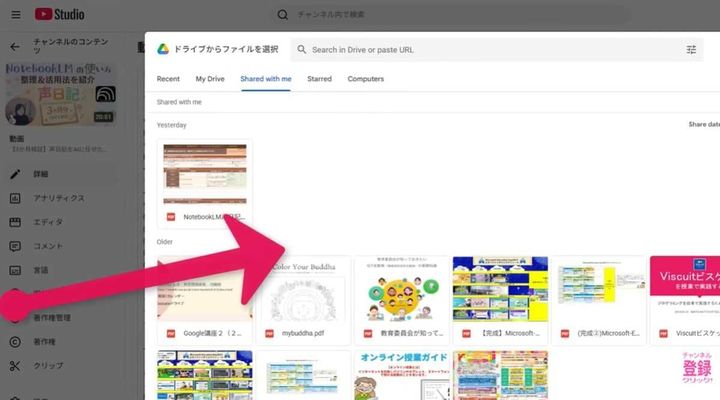720x400 pixels.
Task: Sort by the Share date header
Action: (x=704, y=124)
